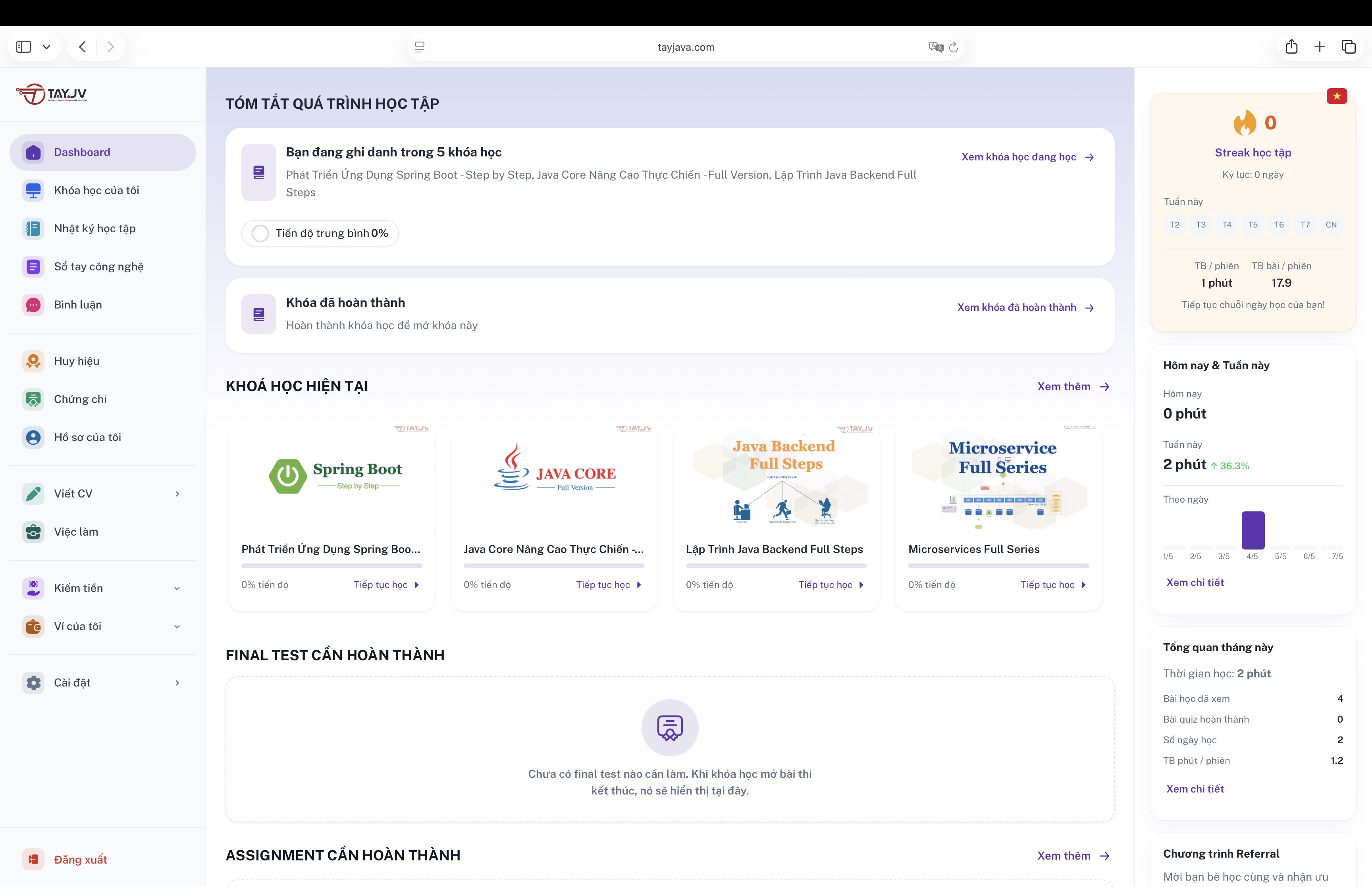Click Xem thêm next to Khoá học hiện tại
Viewport: 1372px width, 887px height.
[x=1073, y=386]
